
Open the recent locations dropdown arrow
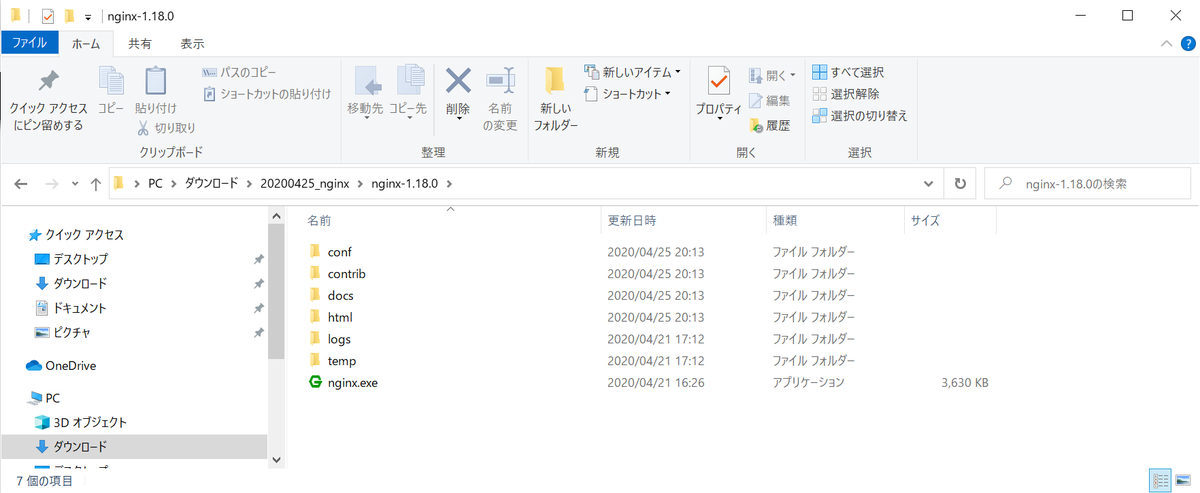75,184
